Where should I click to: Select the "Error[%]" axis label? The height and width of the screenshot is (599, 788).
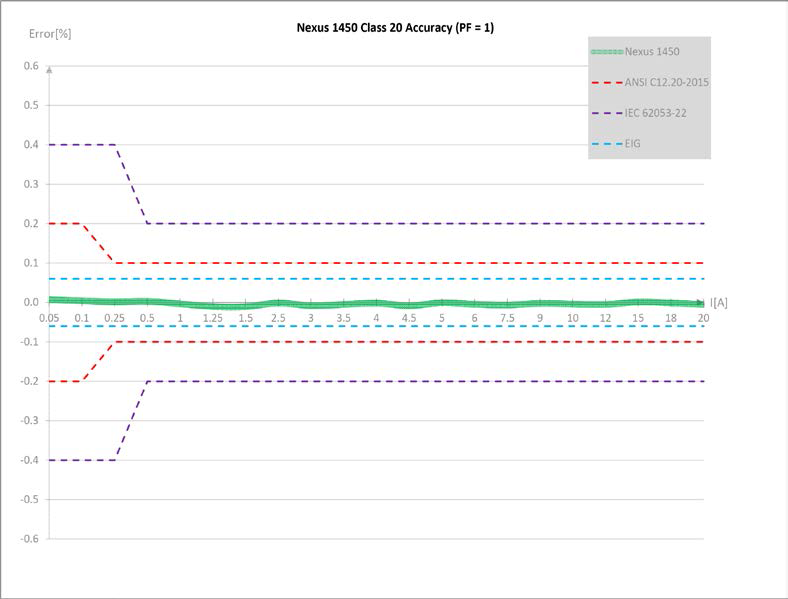50,34
